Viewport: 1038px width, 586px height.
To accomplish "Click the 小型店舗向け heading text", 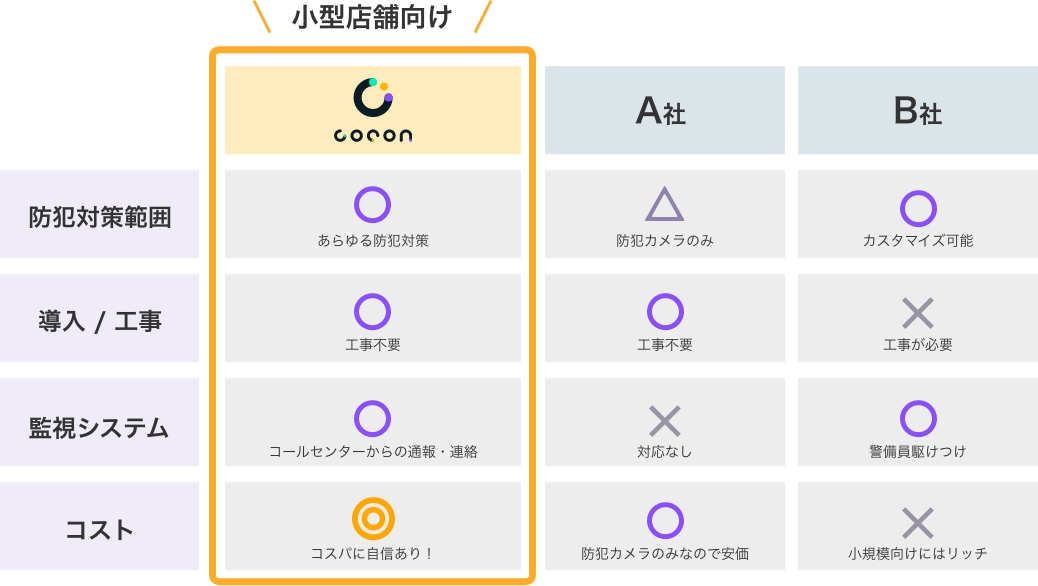I will pos(372,17).
